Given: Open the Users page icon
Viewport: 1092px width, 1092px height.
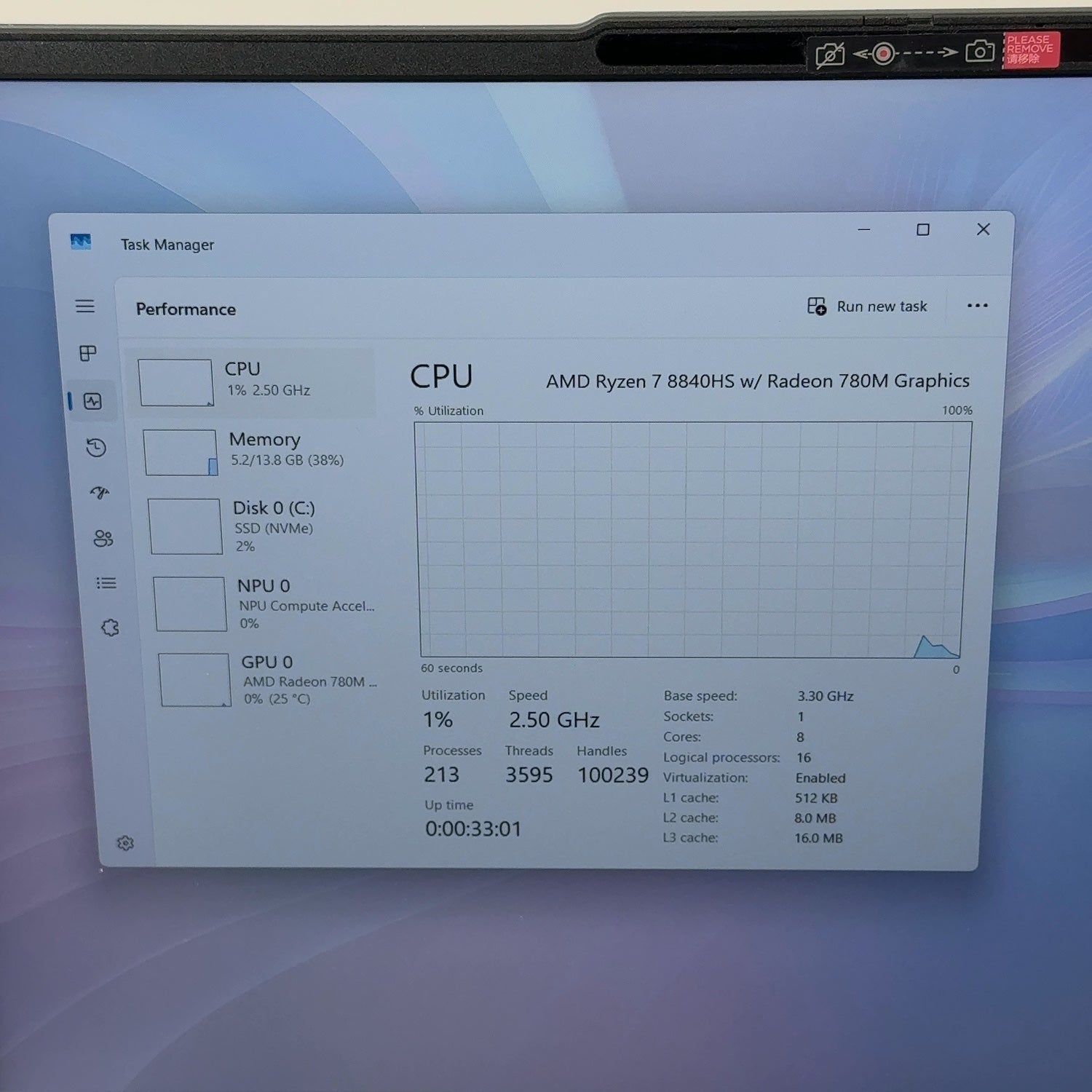Looking at the screenshot, I should click(x=103, y=538).
